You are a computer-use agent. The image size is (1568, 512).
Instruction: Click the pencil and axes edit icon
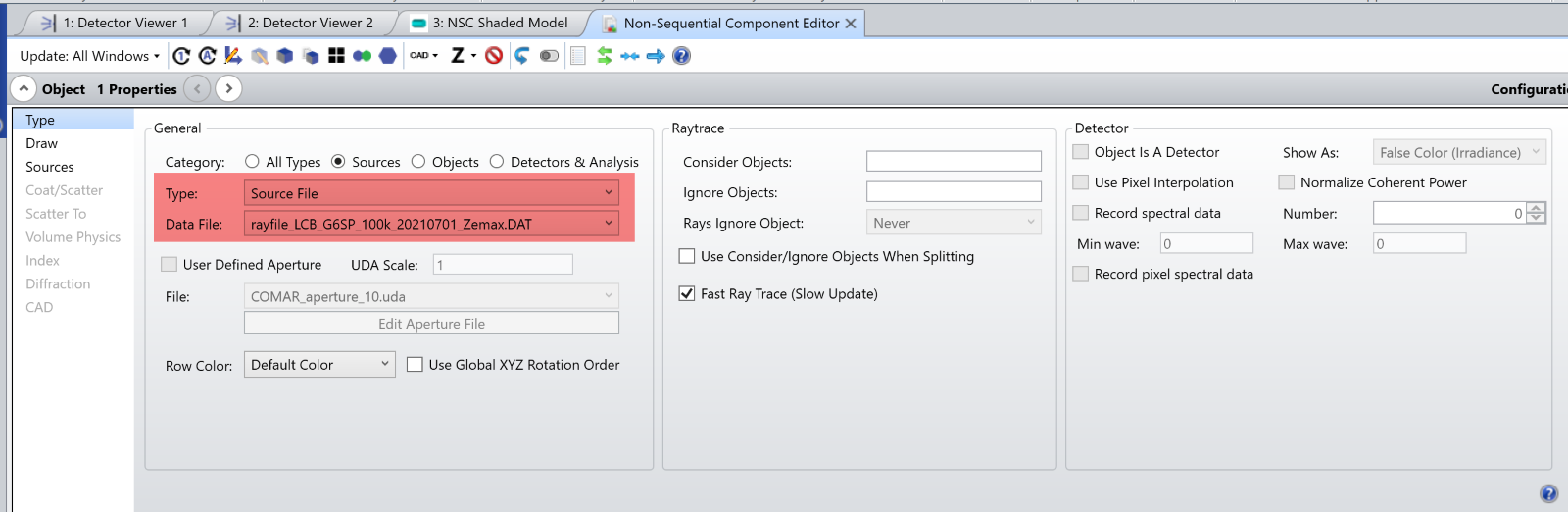[233, 56]
